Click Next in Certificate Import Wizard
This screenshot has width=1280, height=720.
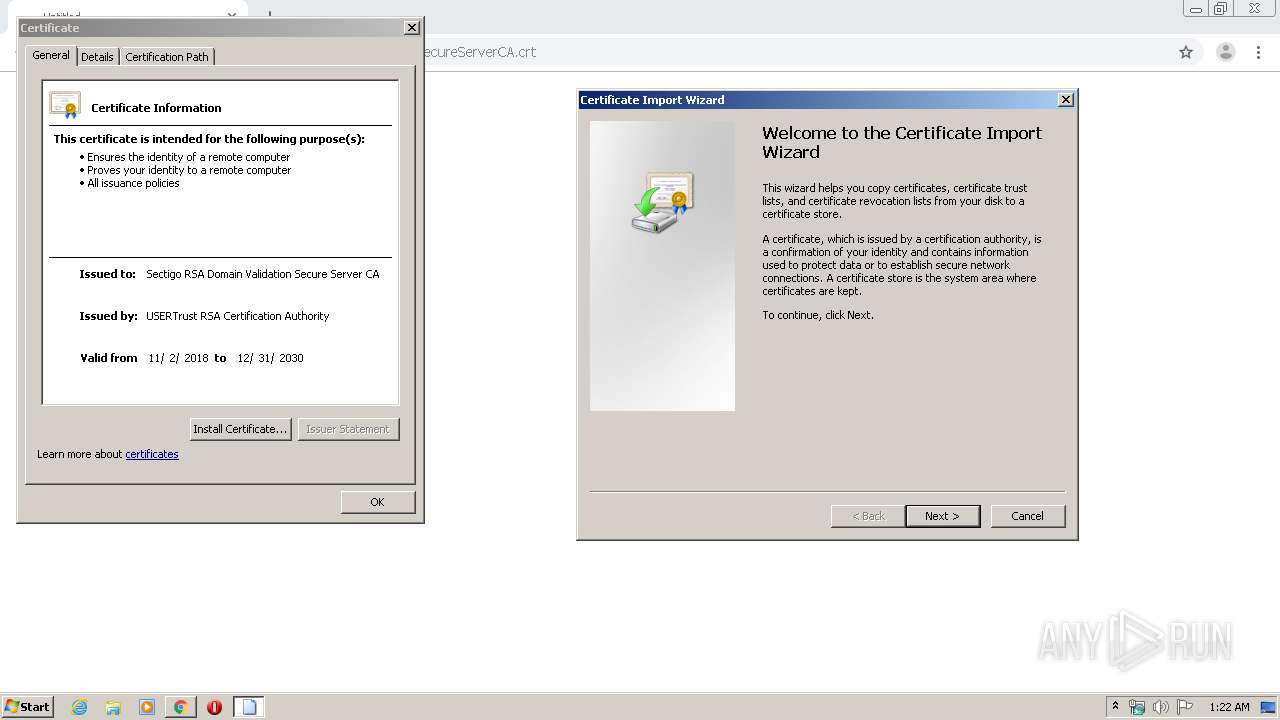[942, 516]
